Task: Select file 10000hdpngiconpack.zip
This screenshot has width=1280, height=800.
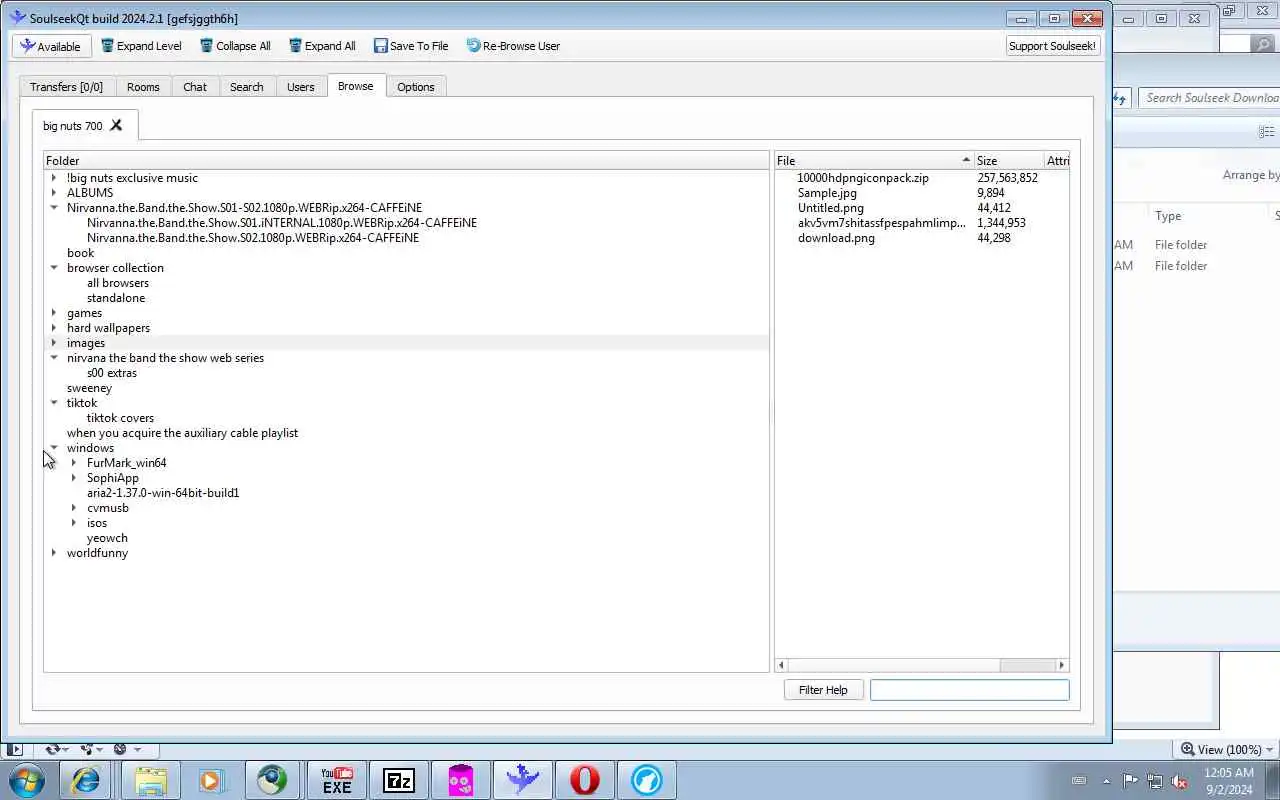Action: (x=863, y=178)
